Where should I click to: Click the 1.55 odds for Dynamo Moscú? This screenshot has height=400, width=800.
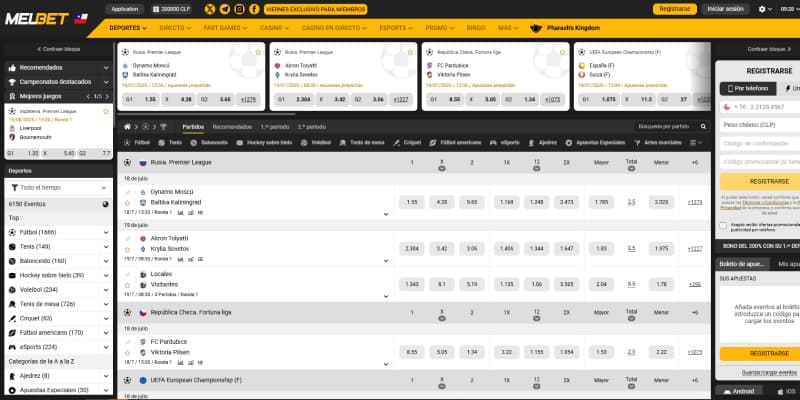click(x=412, y=202)
